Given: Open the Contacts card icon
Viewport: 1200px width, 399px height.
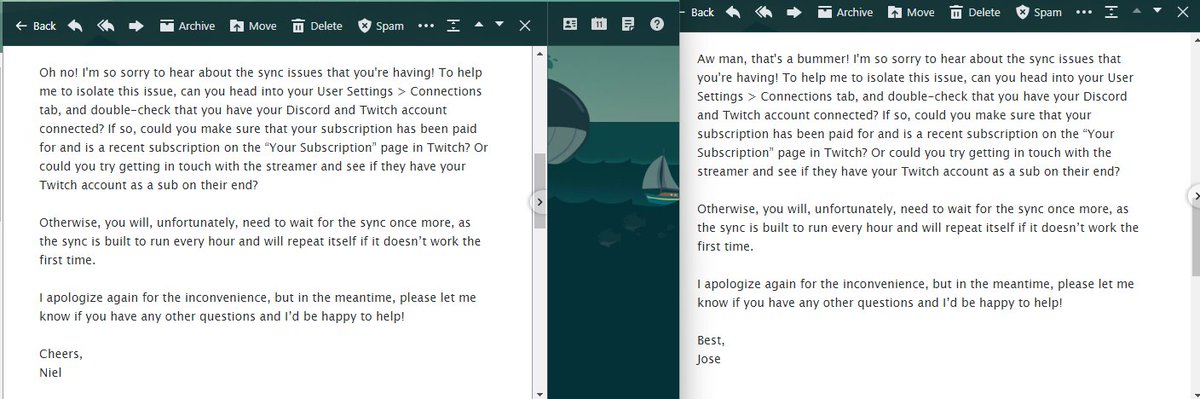Looking at the screenshot, I should [x=571, y=25].
